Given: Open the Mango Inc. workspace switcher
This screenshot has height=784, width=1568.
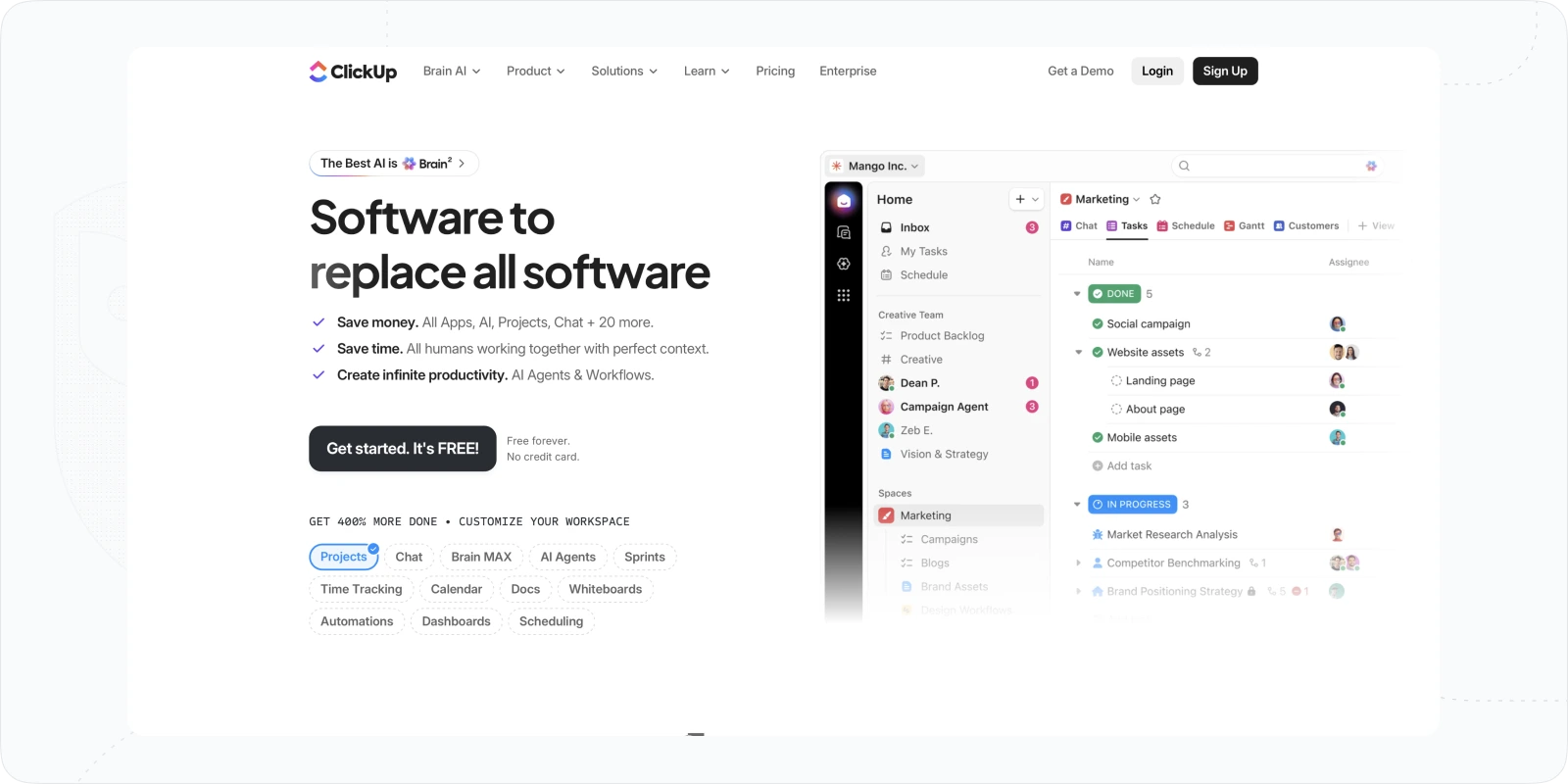Looking at the screenshot, I should tap(875, 167).
